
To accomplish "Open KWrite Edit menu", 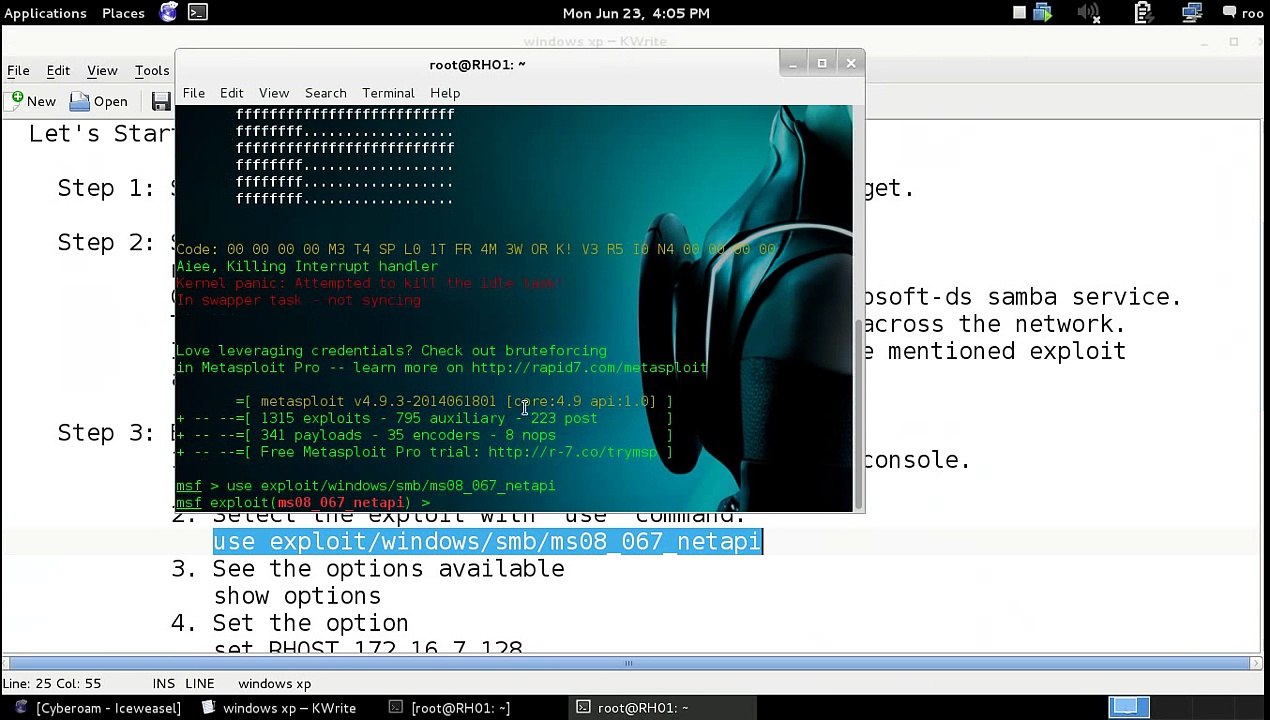I will tap(58, 71).
